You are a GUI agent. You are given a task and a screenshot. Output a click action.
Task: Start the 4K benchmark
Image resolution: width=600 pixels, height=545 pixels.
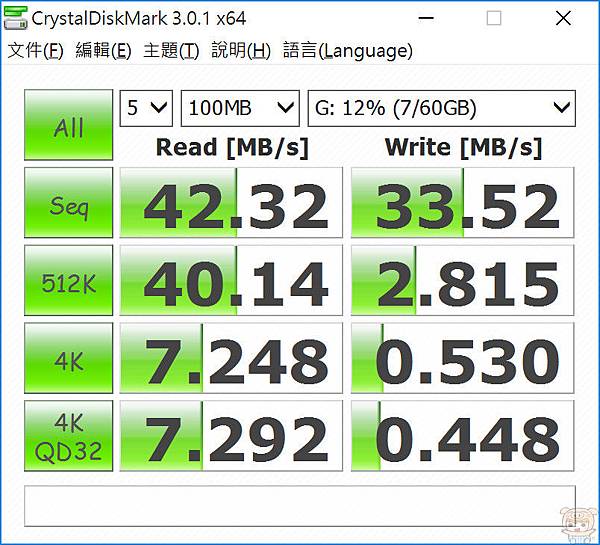pyautogui.click(x=68, y=358)
